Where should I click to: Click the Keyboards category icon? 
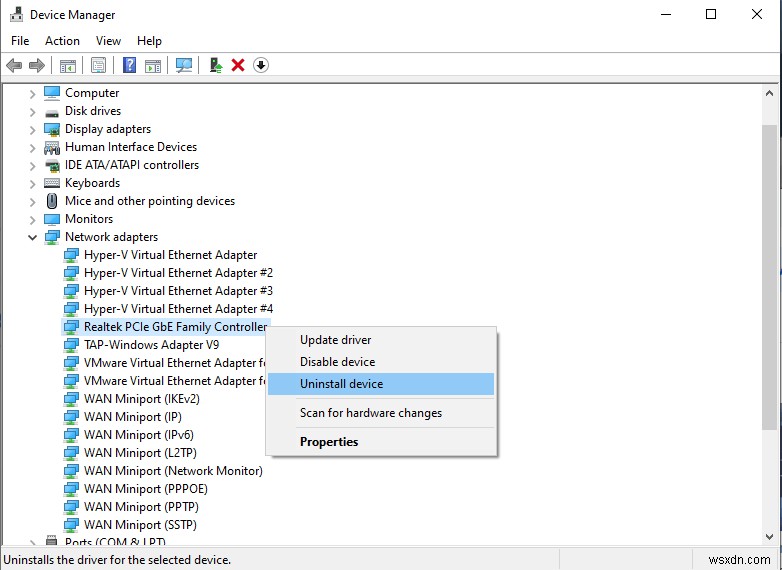click(x=52, y=183)
